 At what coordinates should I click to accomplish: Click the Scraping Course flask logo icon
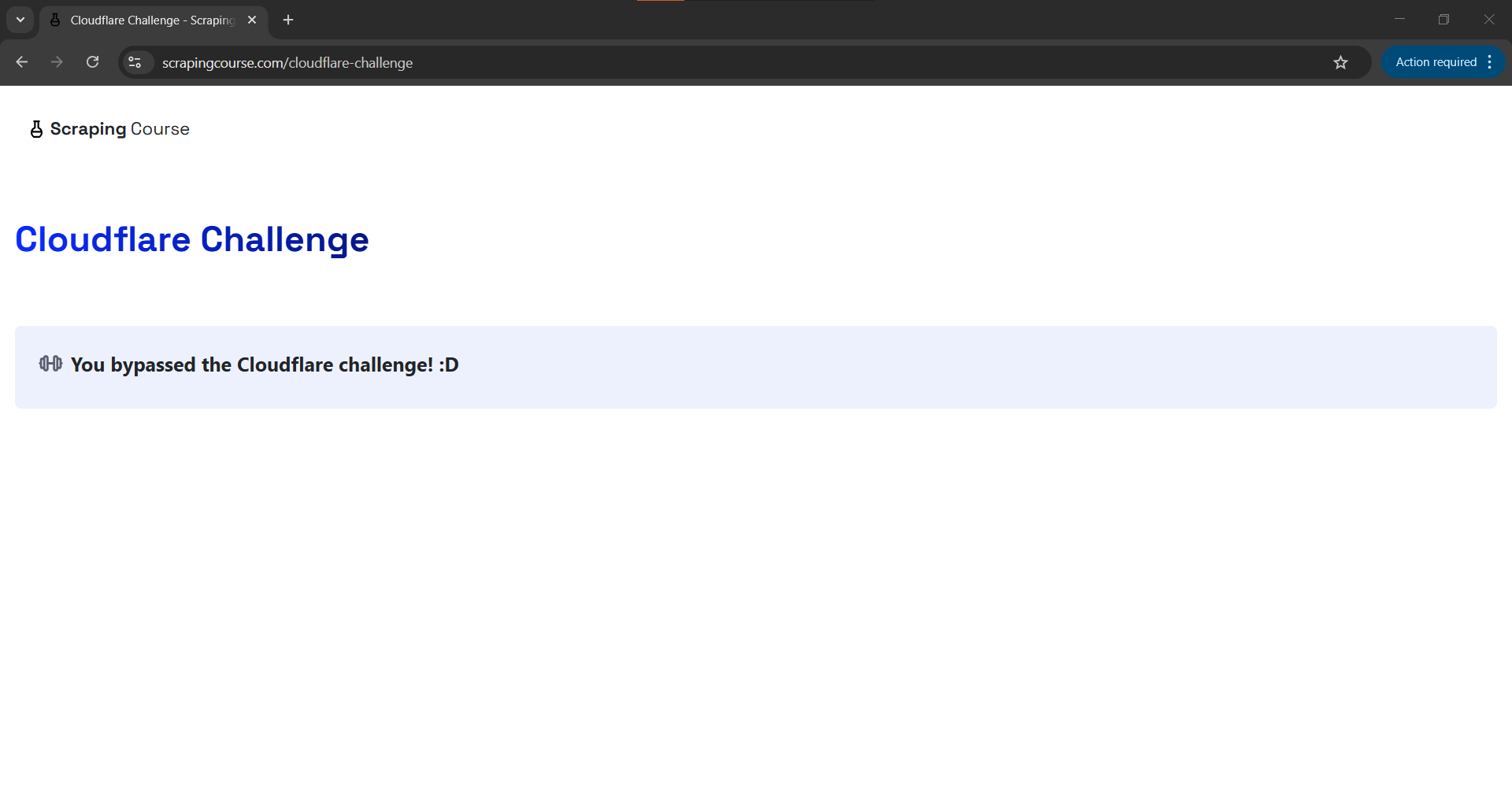pos(36,129)
